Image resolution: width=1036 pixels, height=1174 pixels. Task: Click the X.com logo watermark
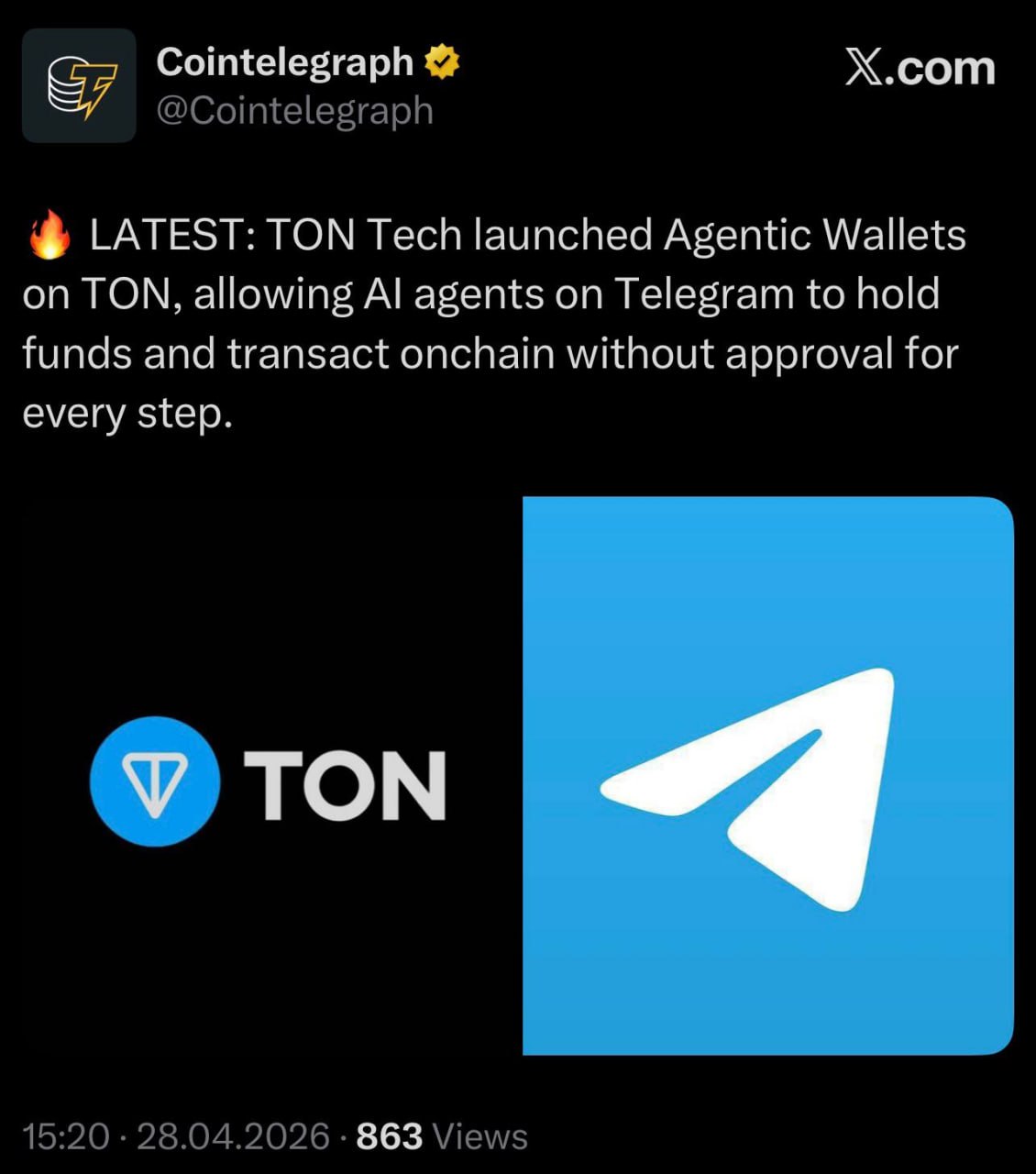920,67
